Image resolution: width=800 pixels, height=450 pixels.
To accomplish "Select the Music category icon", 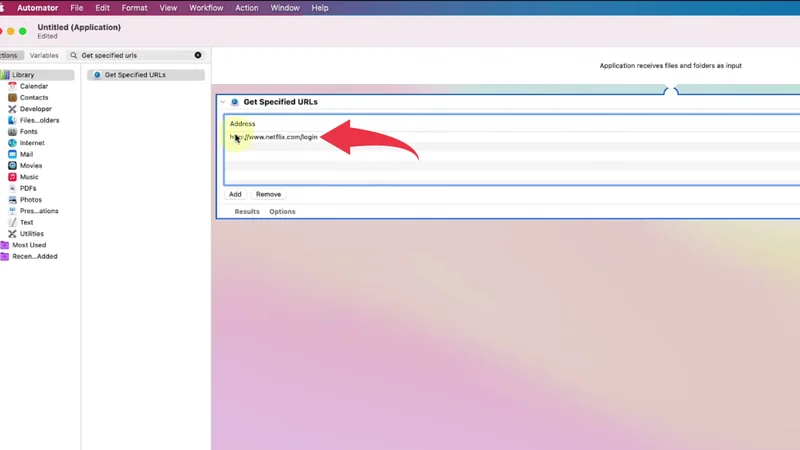I will tap(13, 177).
